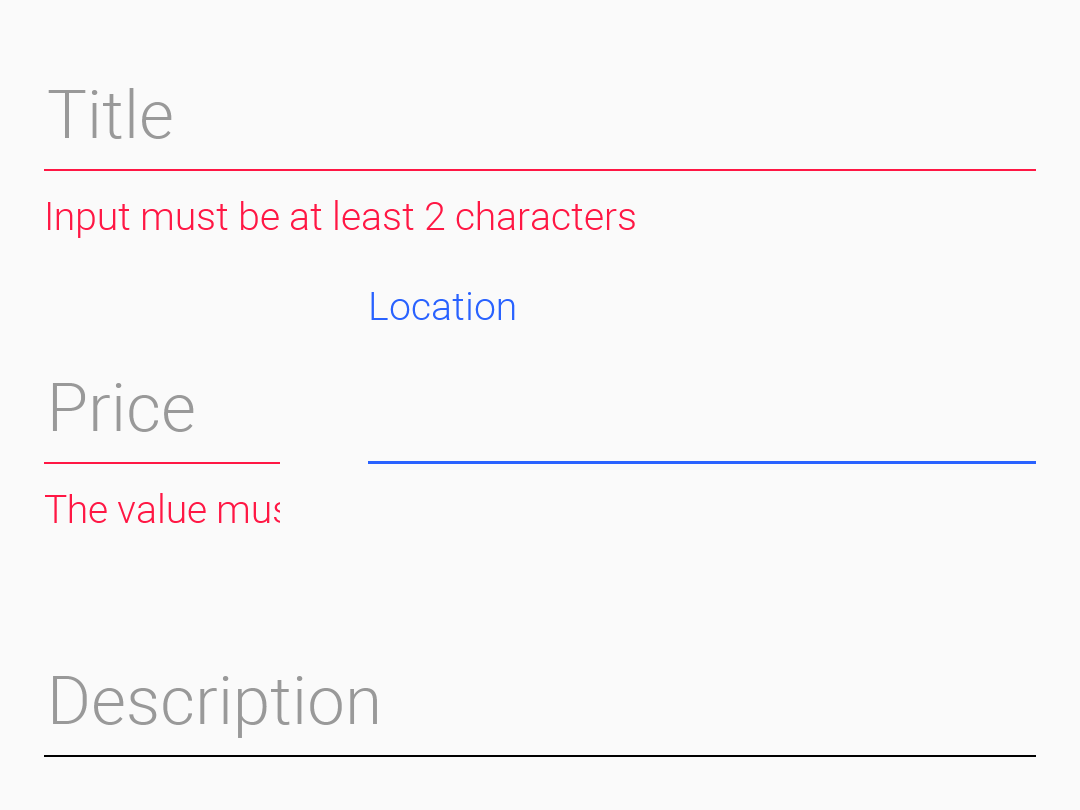Click the Price placeholder label
This screenshot has width=1080, height=810.
click(121, 406)
